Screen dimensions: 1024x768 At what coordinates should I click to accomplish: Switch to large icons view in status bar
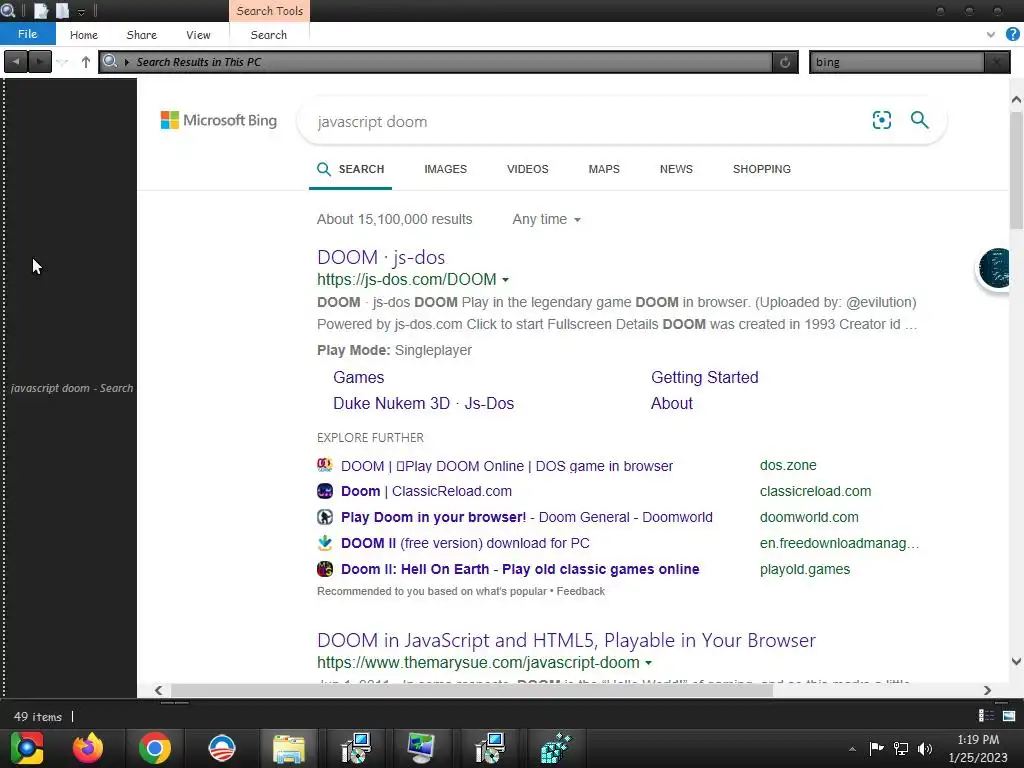click(x=1009, y=716)
